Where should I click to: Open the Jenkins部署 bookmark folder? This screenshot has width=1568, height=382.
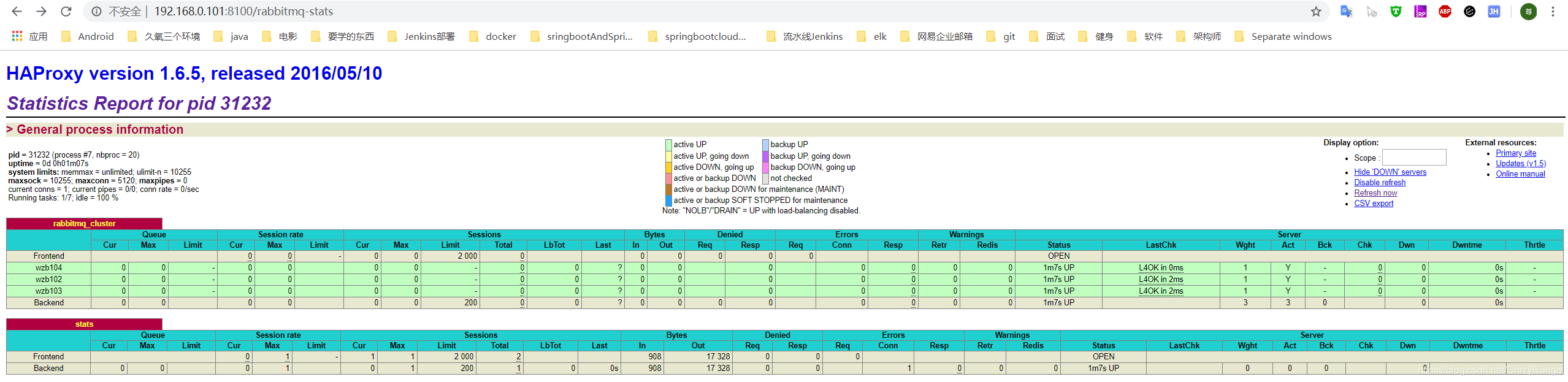[421, 36]
